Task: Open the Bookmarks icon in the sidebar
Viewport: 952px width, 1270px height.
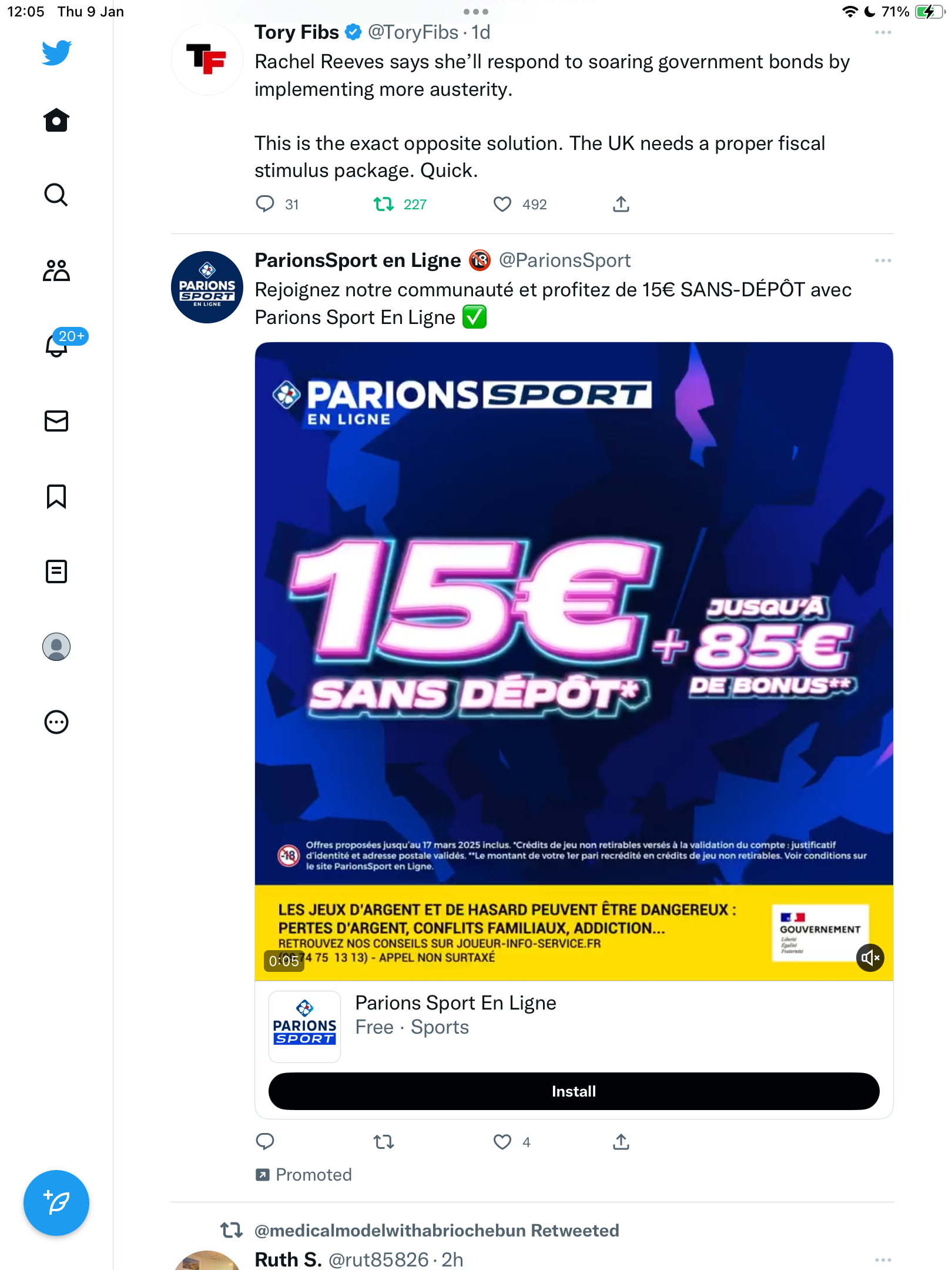Action: coord(56,496)
